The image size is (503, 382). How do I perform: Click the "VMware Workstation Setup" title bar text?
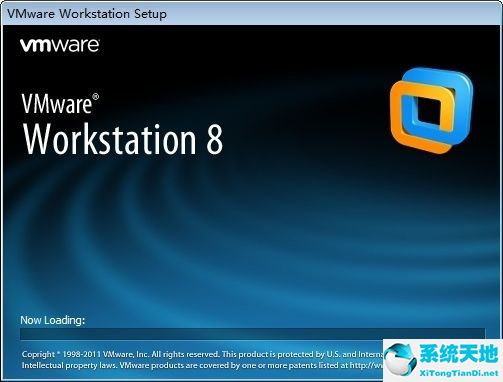click(x=87, y=14)
